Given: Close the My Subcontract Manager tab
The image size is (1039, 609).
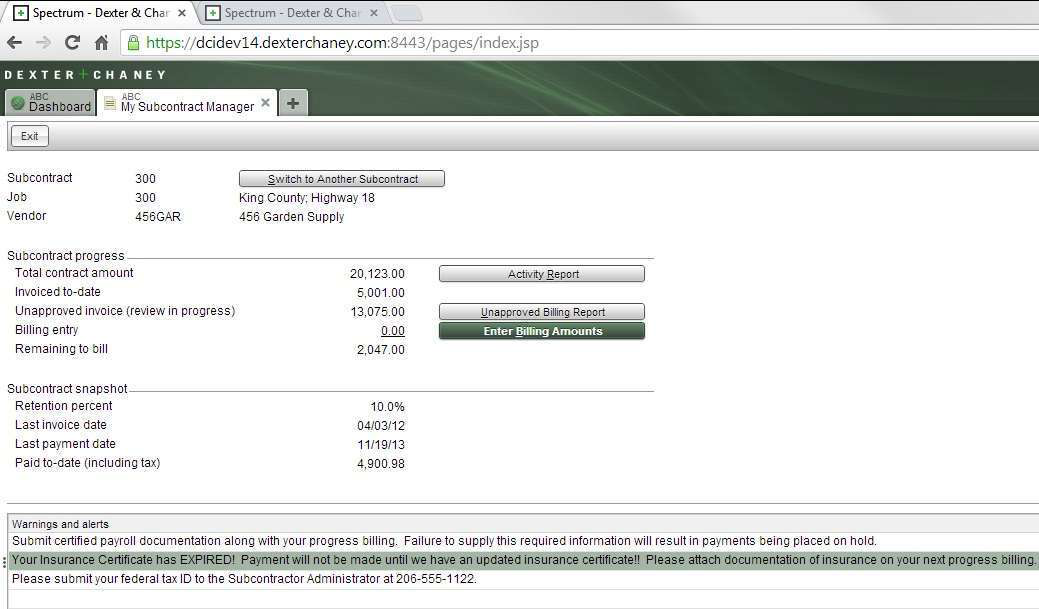Looking at the screenshot, I should point(266,102).
